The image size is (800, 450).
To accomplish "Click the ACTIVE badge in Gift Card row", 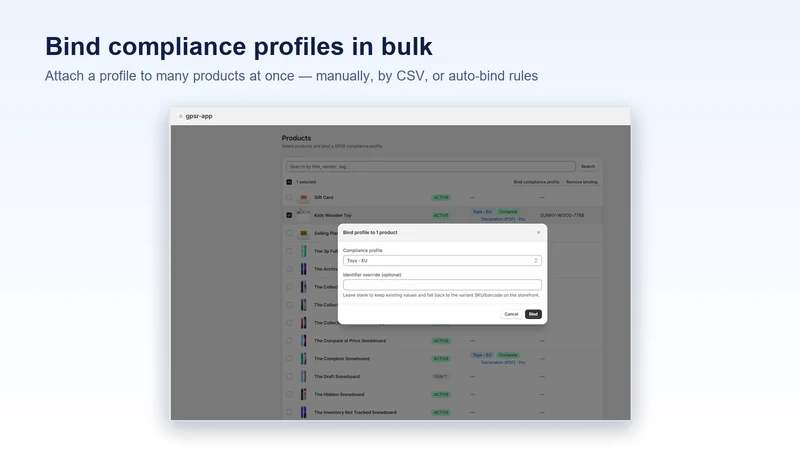I will [441, 197].
